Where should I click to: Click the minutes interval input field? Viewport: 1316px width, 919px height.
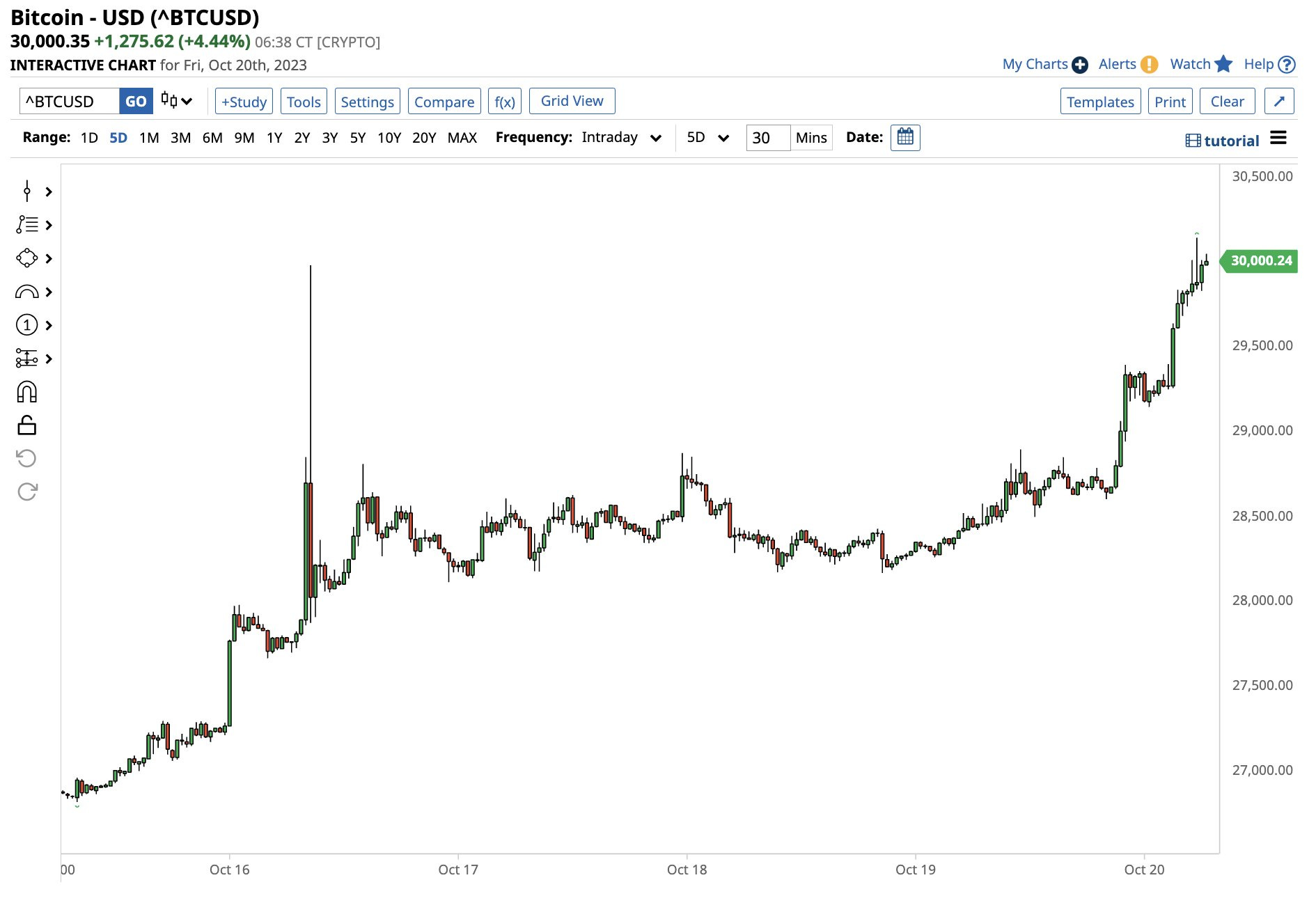767,138
